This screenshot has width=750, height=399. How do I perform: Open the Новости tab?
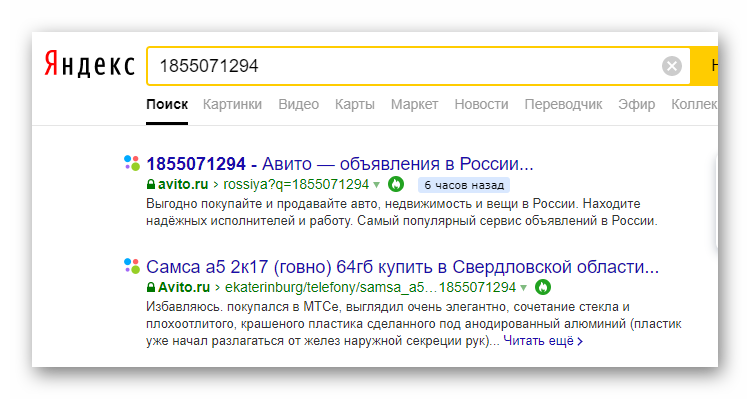pyautogui.click(x=481, y=104)
